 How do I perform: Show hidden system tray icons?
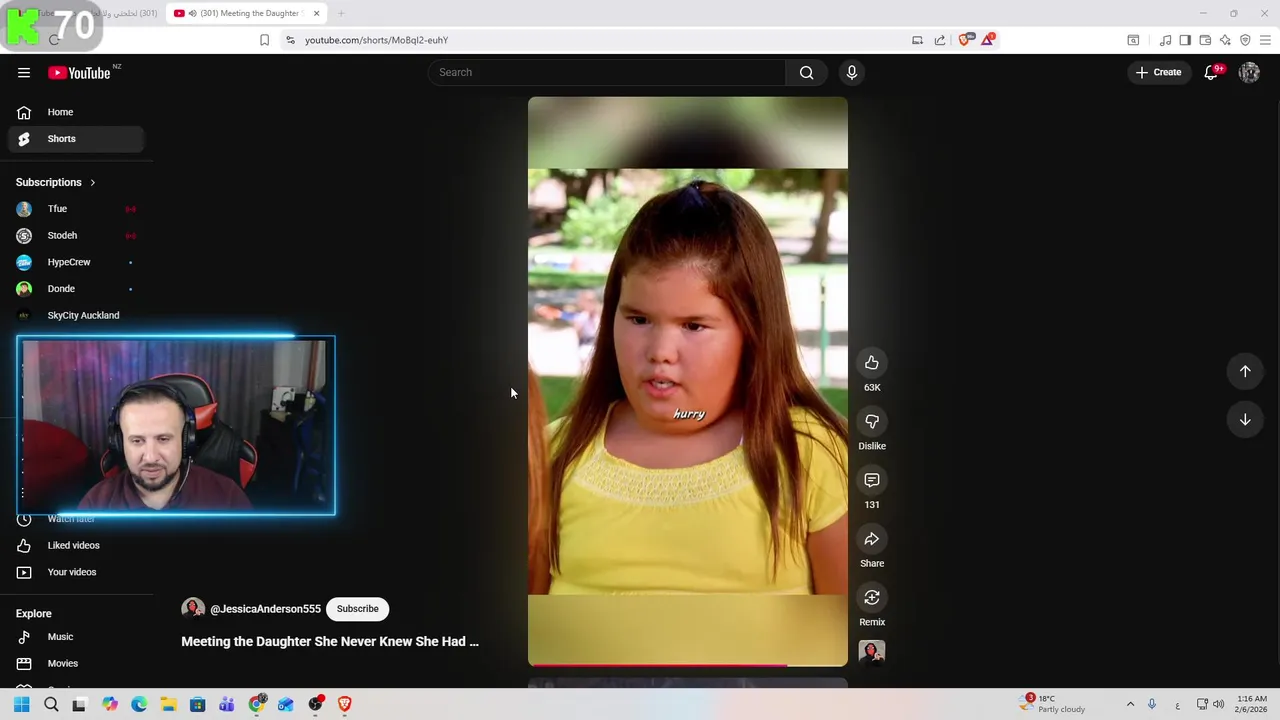click(x=1130, y=704)
